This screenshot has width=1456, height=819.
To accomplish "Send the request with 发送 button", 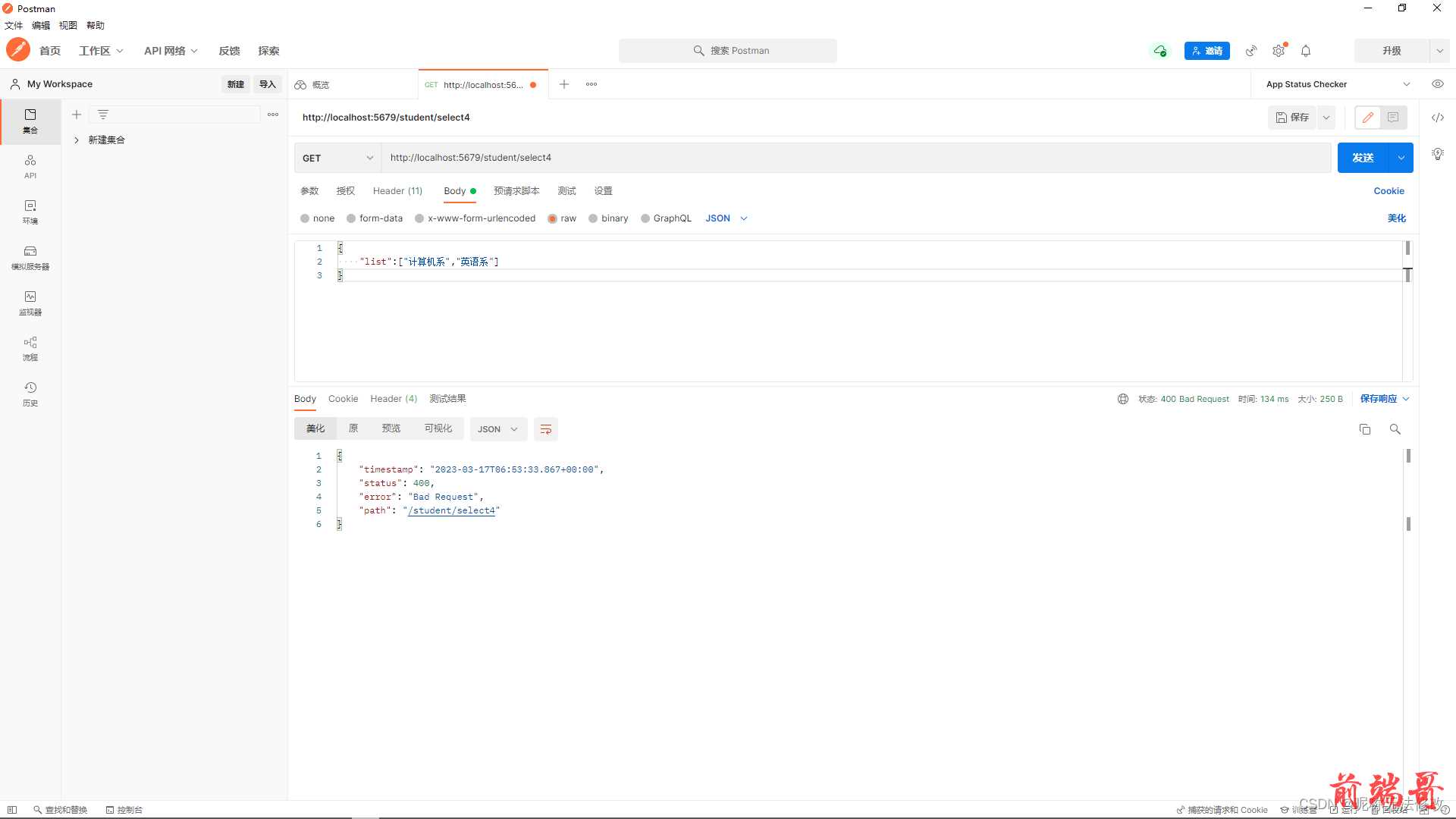I will (x=1363, y=158).
